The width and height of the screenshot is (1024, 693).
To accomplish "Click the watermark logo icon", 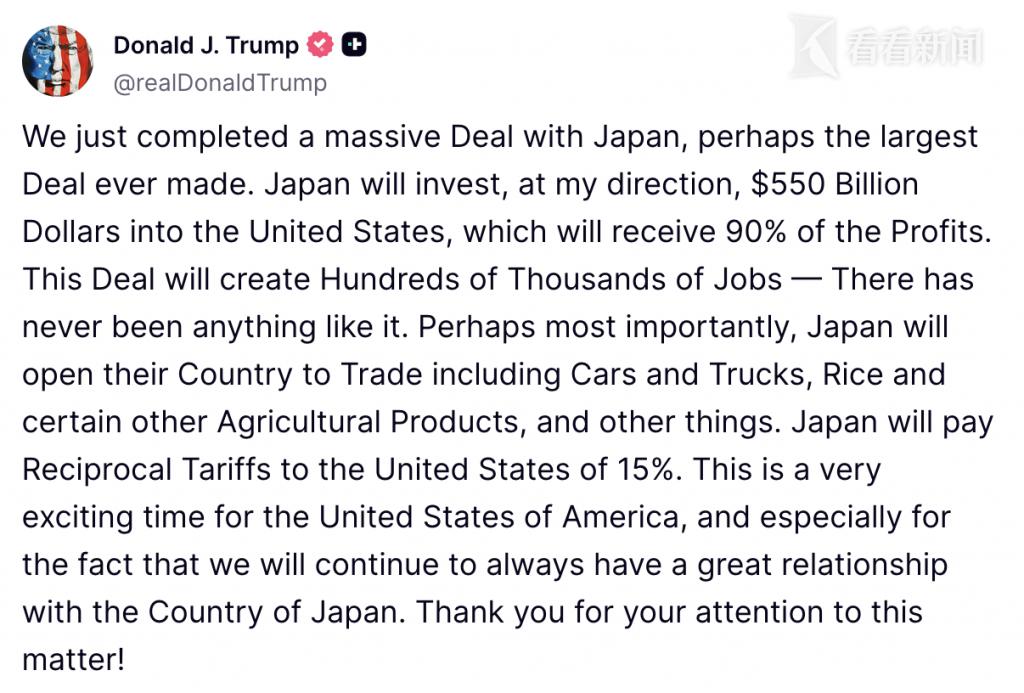I will tap(813, 47).
